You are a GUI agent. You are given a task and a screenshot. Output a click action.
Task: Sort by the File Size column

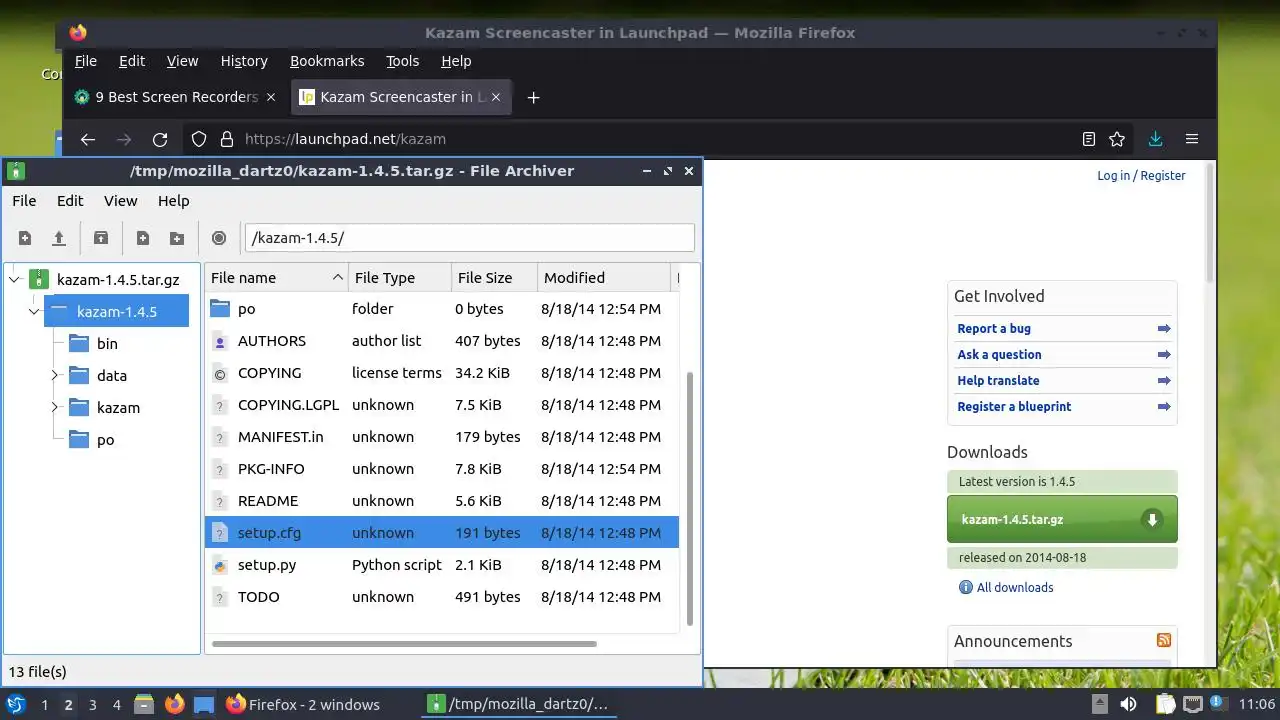(x=494, y=277)
